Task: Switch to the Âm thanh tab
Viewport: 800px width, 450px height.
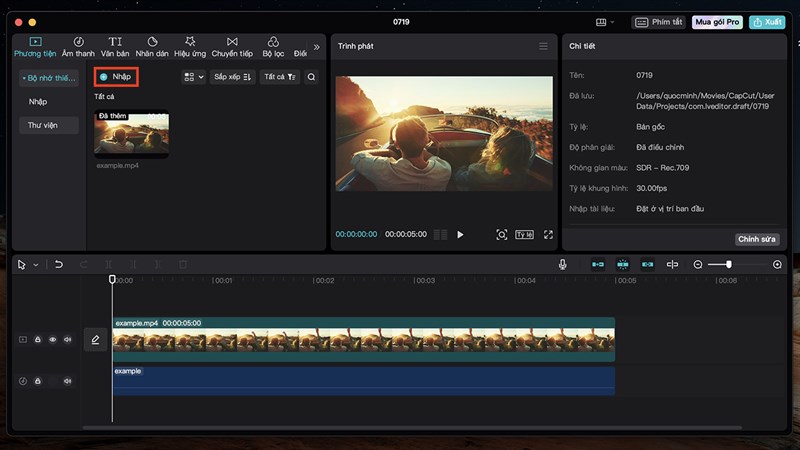Action: click(x=78, y=46)
